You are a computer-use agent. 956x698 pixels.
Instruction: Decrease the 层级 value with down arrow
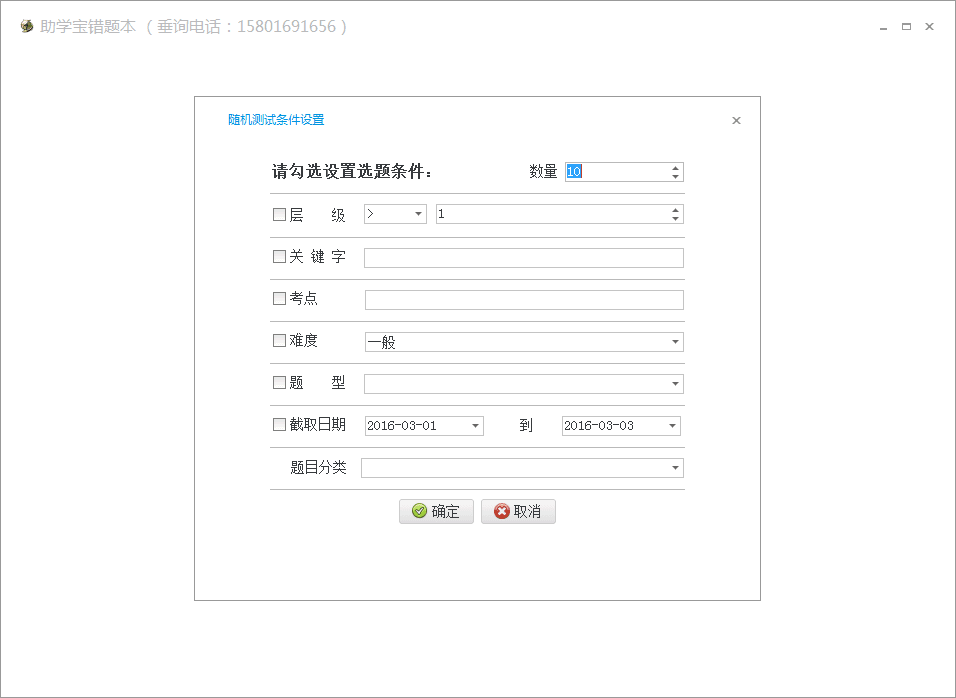coord(676,219)
